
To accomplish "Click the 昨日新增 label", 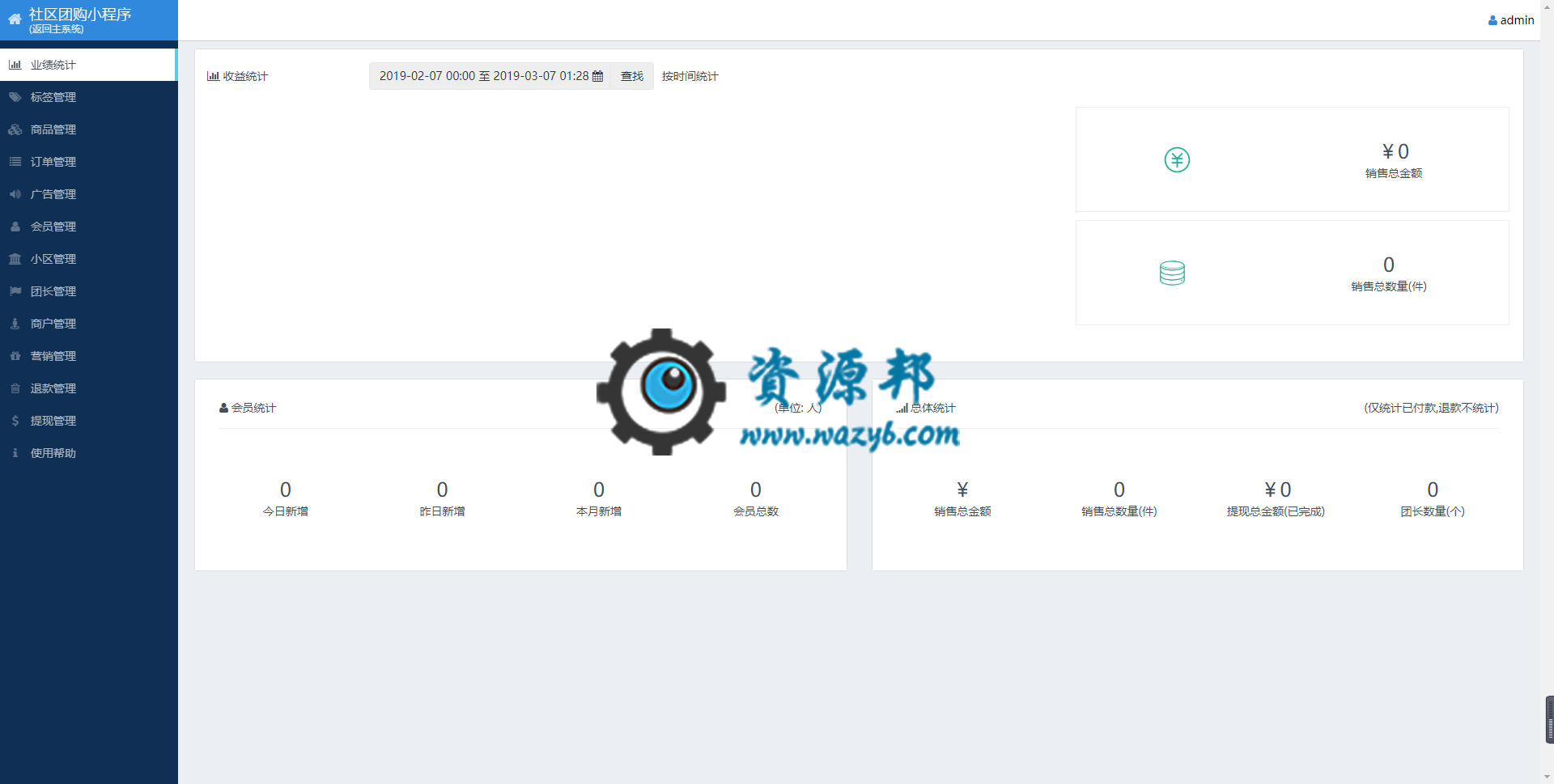I will click(x=442, y=511).
